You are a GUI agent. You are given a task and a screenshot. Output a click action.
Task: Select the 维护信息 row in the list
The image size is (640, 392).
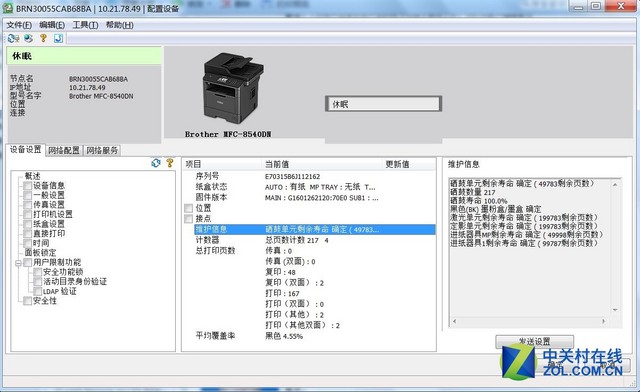[314, 229]
